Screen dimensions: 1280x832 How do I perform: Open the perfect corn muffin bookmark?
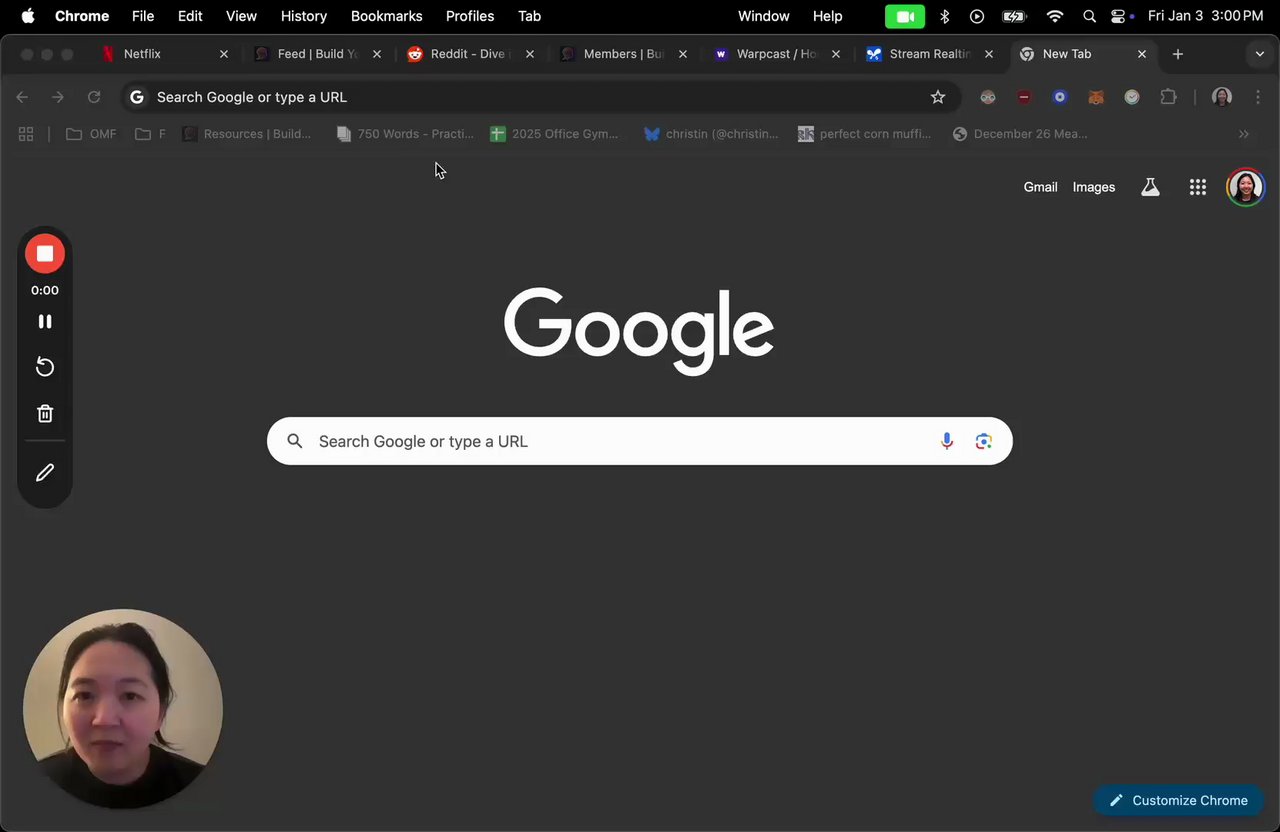tap(864, 134)
